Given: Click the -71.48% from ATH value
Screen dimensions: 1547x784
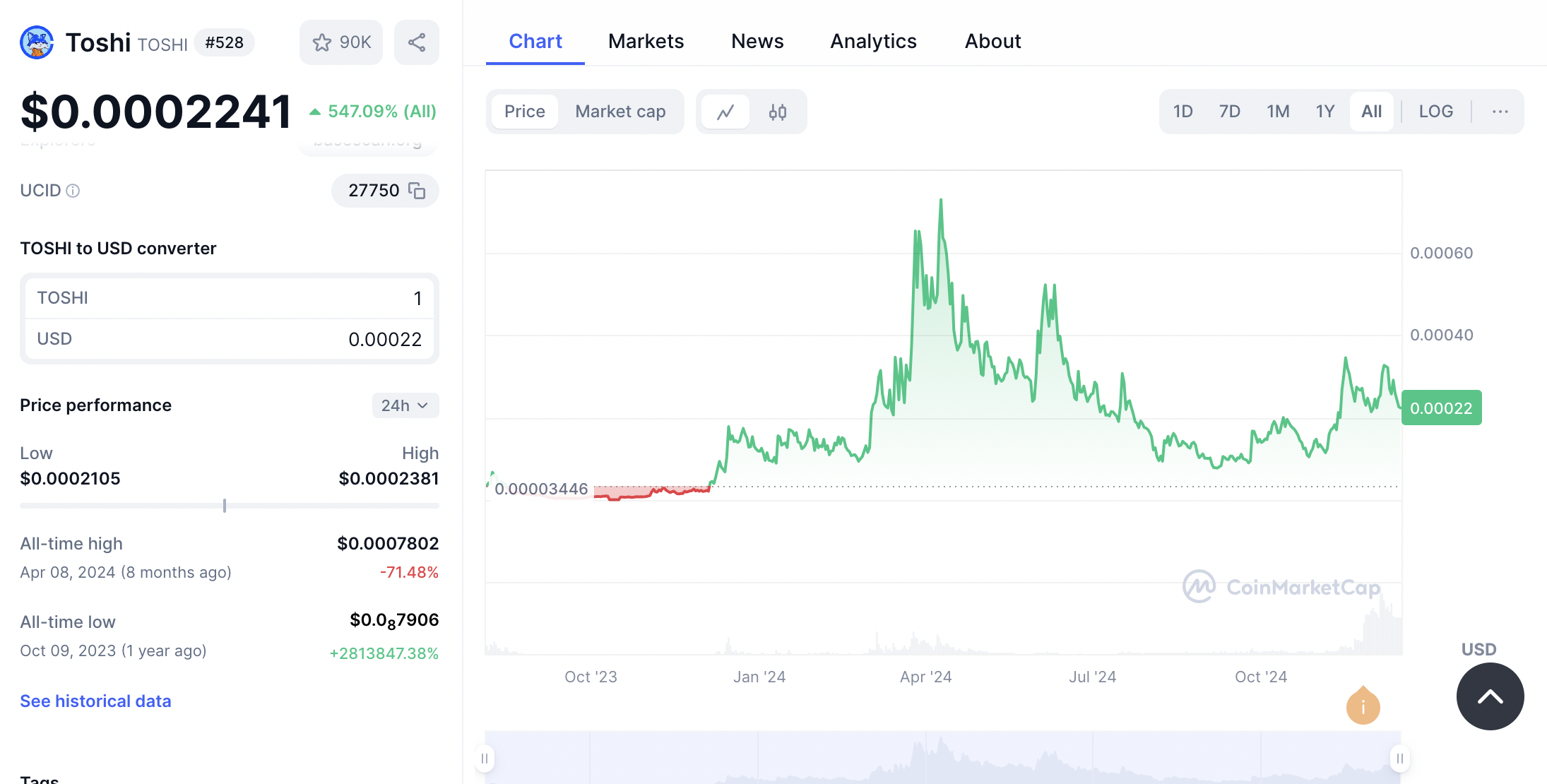Looking at the screenshot, I should click(409, 572).
